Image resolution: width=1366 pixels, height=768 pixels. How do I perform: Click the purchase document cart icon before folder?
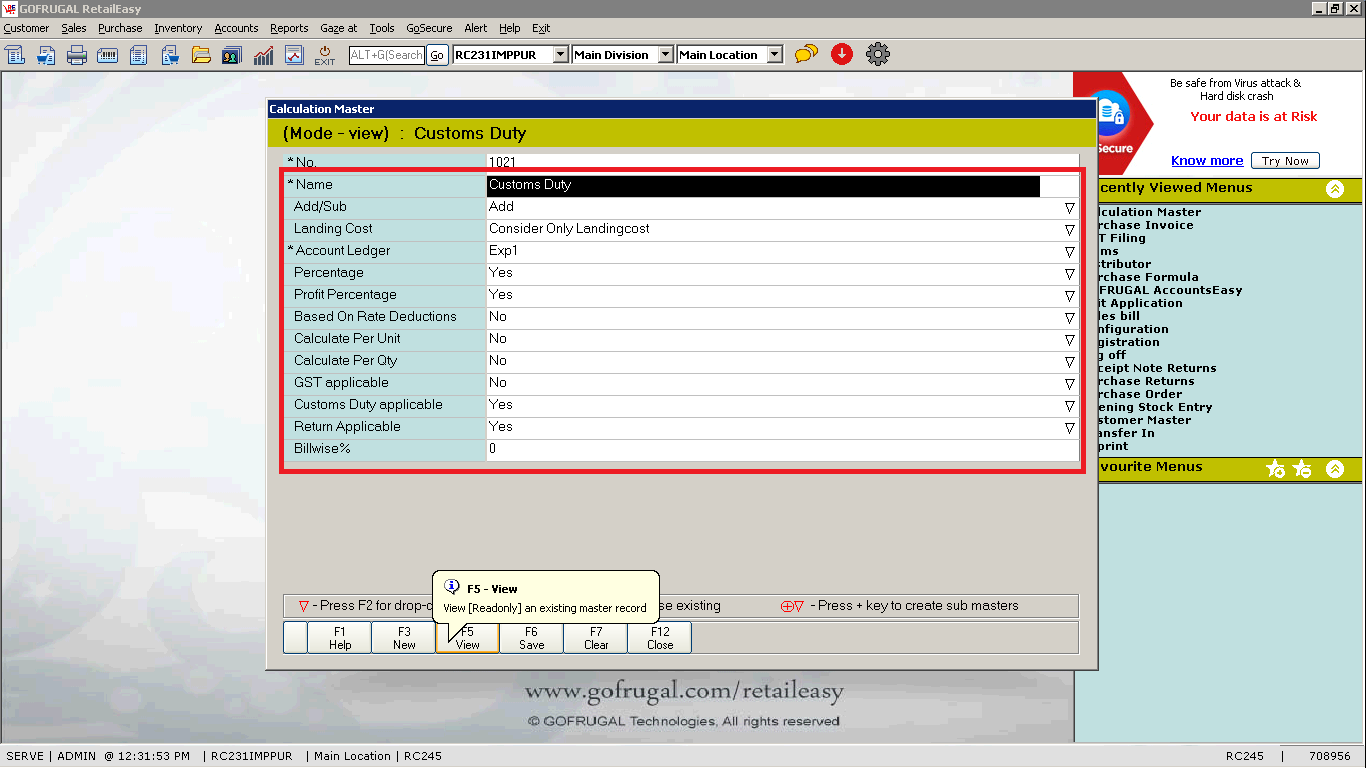[x=170, y=55]
